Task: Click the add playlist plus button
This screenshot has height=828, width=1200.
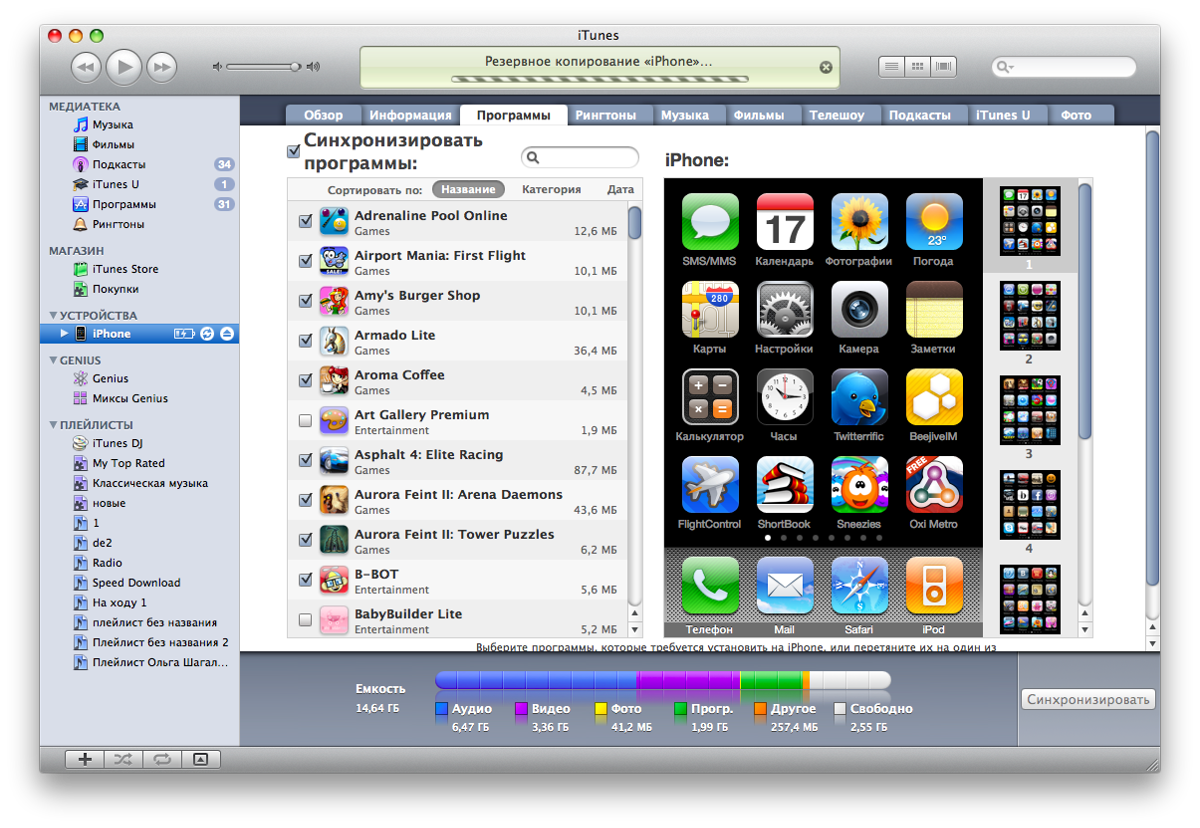Action: (85, 760)
